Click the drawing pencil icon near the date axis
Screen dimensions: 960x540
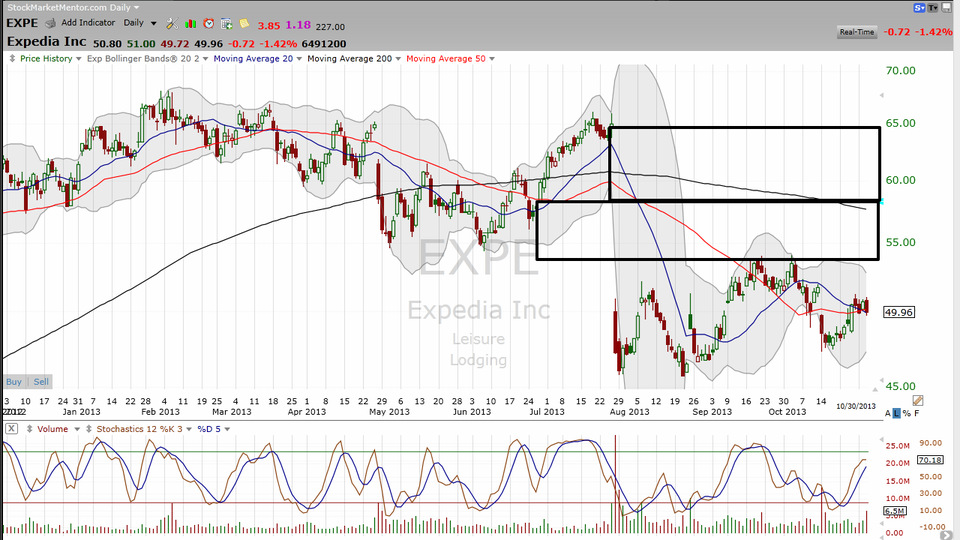click(917, 400)
